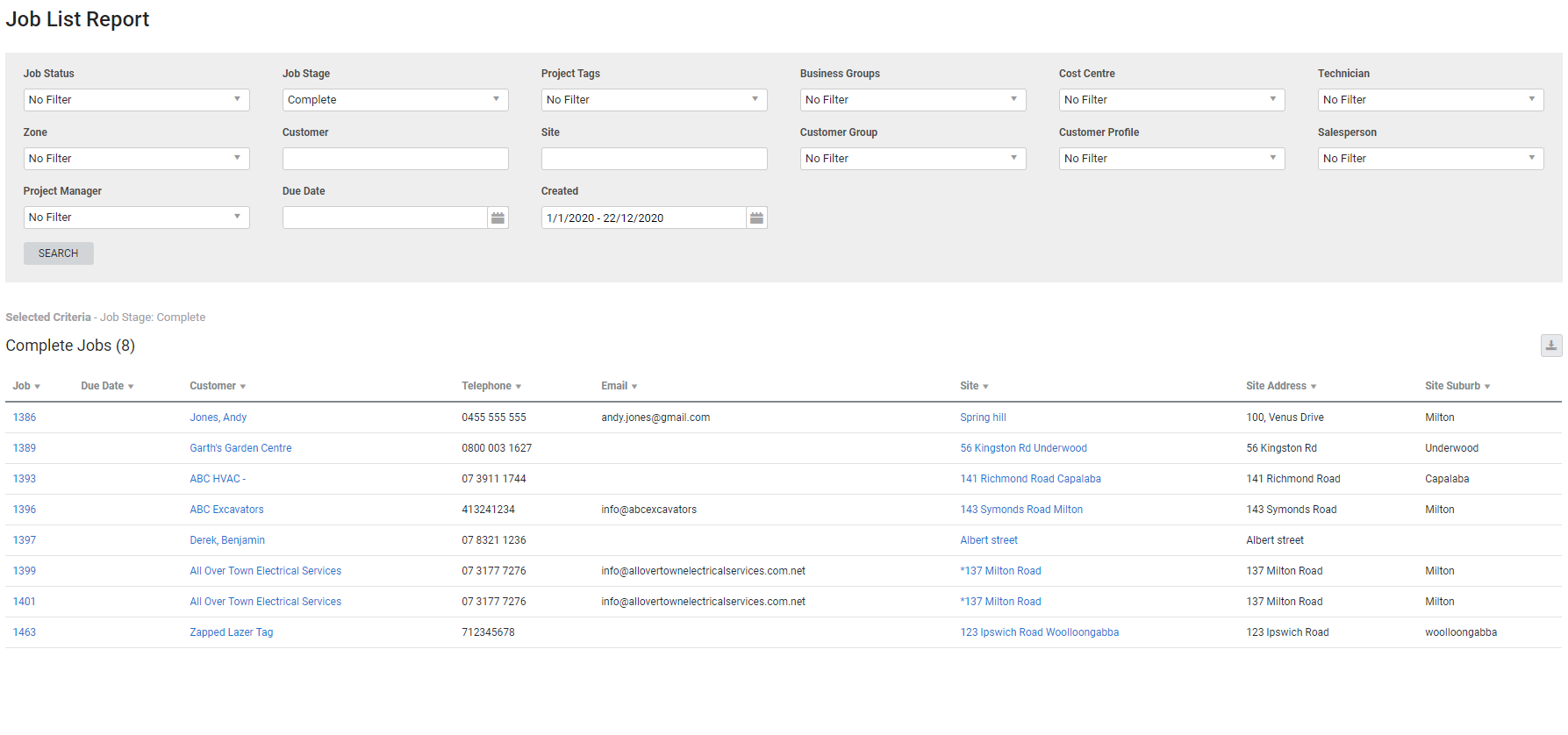Expand the Technician filter dropdown
Screen dimensions: 1568x735
pos(1430,100)
